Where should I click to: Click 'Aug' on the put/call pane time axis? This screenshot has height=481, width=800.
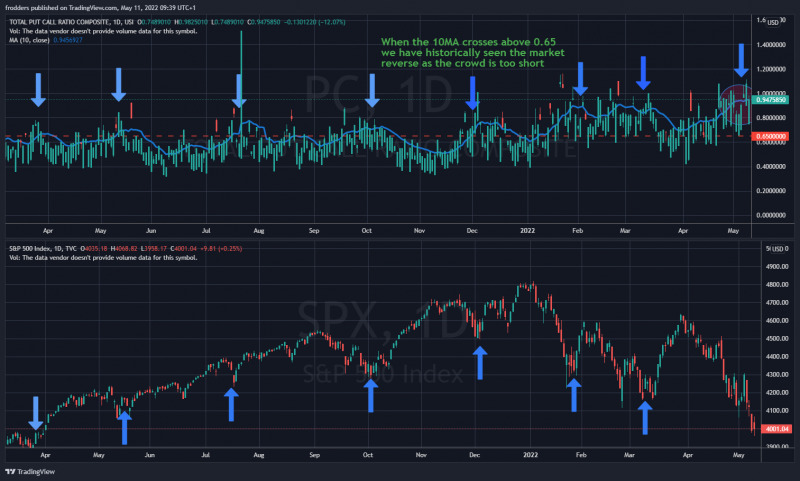click(259, 231)
